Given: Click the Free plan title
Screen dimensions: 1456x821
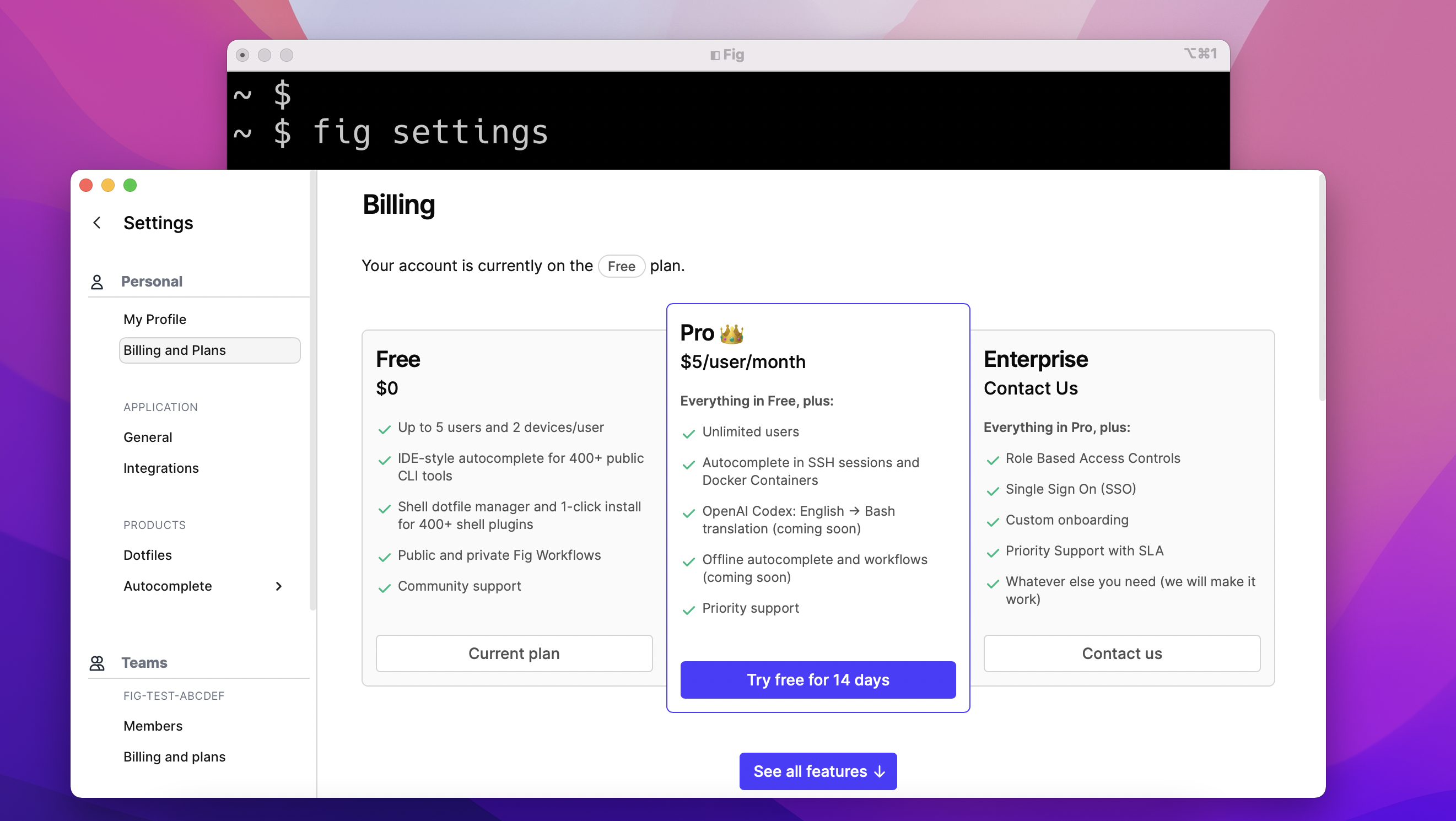Looking at the screenshot, I should pos(398,359).
